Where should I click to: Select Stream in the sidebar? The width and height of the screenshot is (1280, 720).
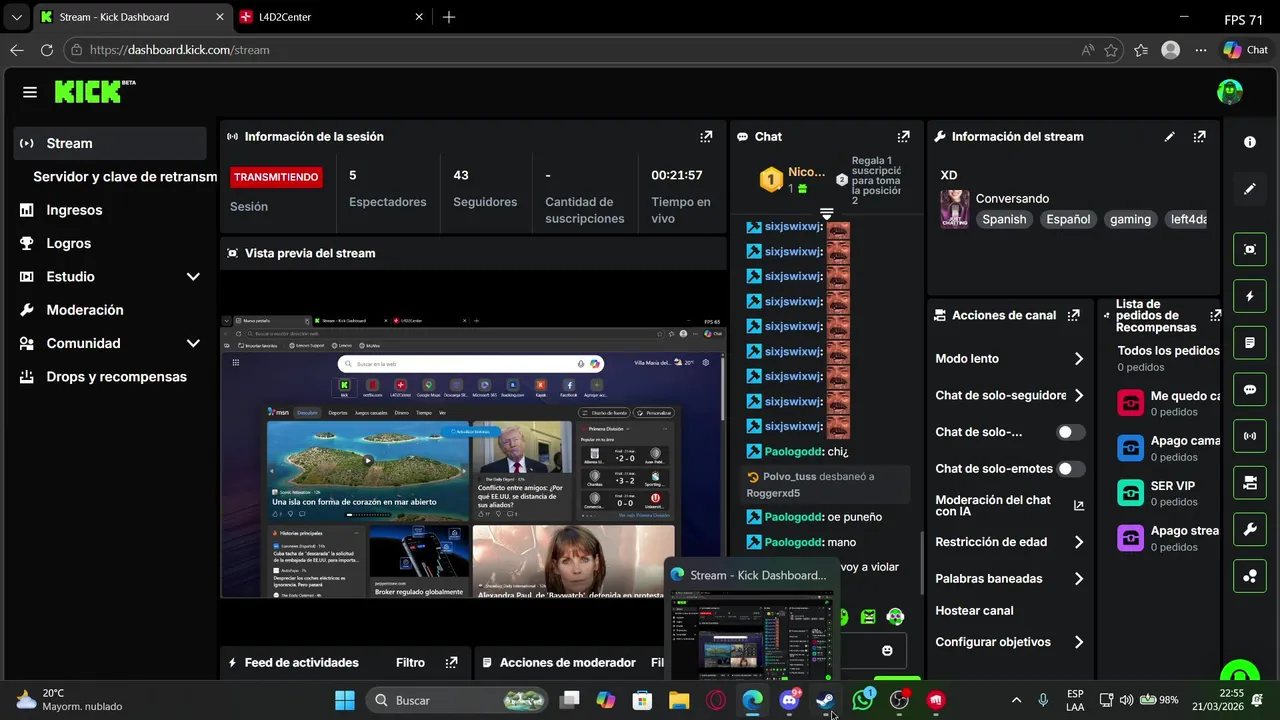(110, 143)
